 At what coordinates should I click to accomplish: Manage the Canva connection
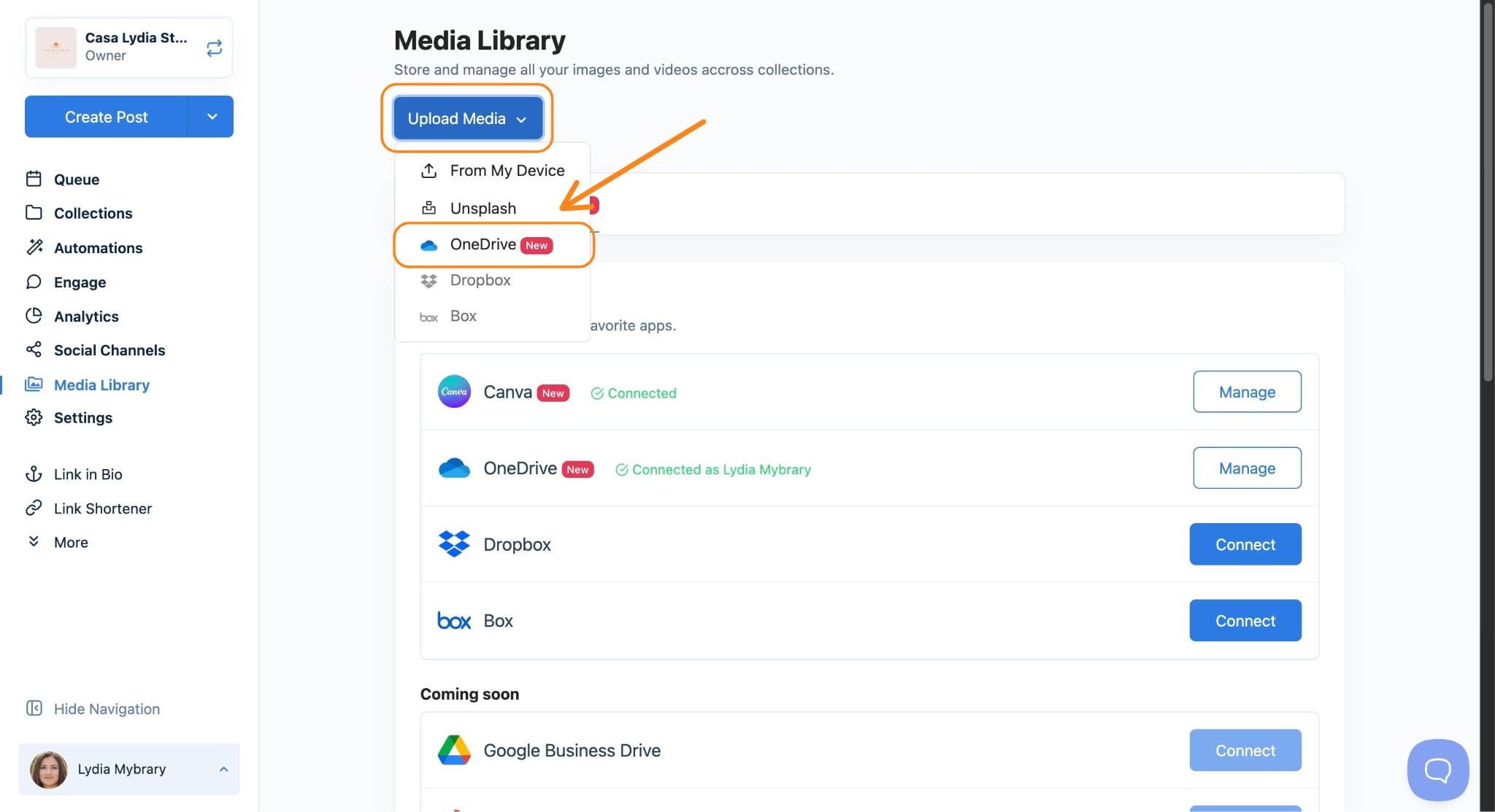tap(1246, 392)
